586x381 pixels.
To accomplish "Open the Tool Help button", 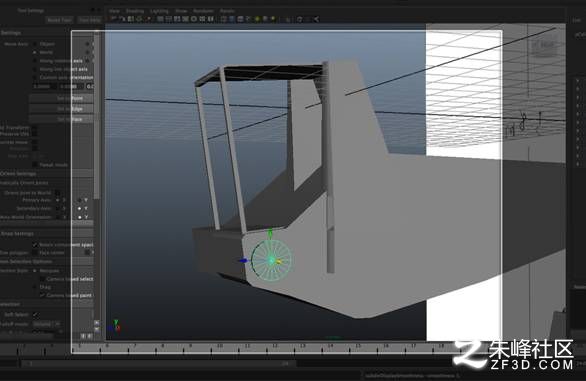I will click(90, 20).
